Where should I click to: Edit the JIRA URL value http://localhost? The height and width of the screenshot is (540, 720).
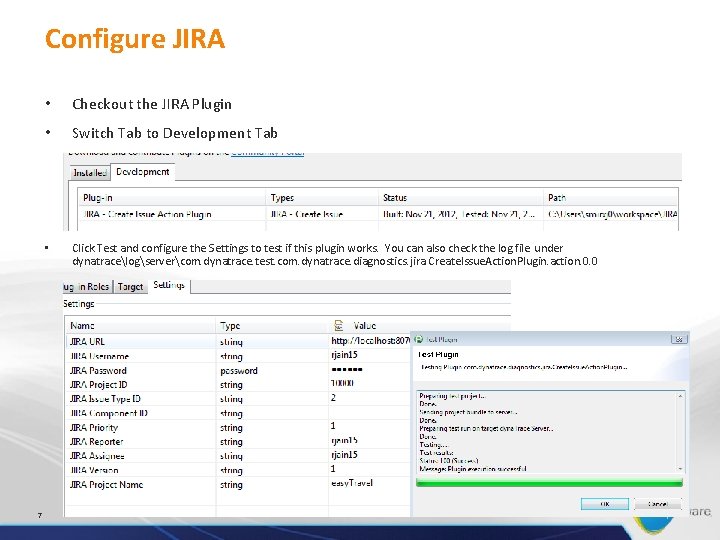click(370, 341)
